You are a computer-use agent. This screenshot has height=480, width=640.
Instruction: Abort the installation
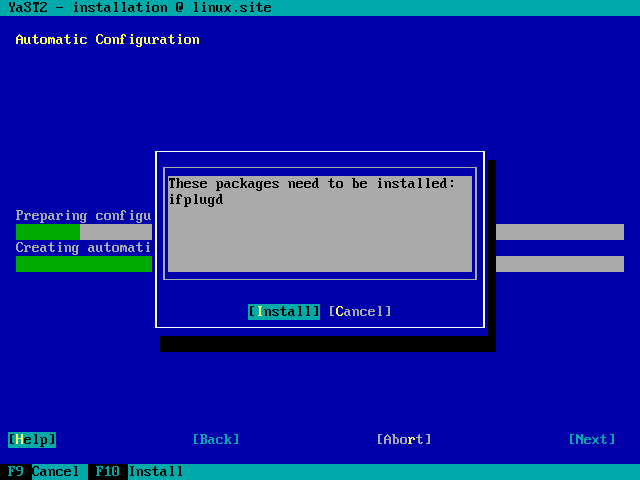tap(404, 440)
